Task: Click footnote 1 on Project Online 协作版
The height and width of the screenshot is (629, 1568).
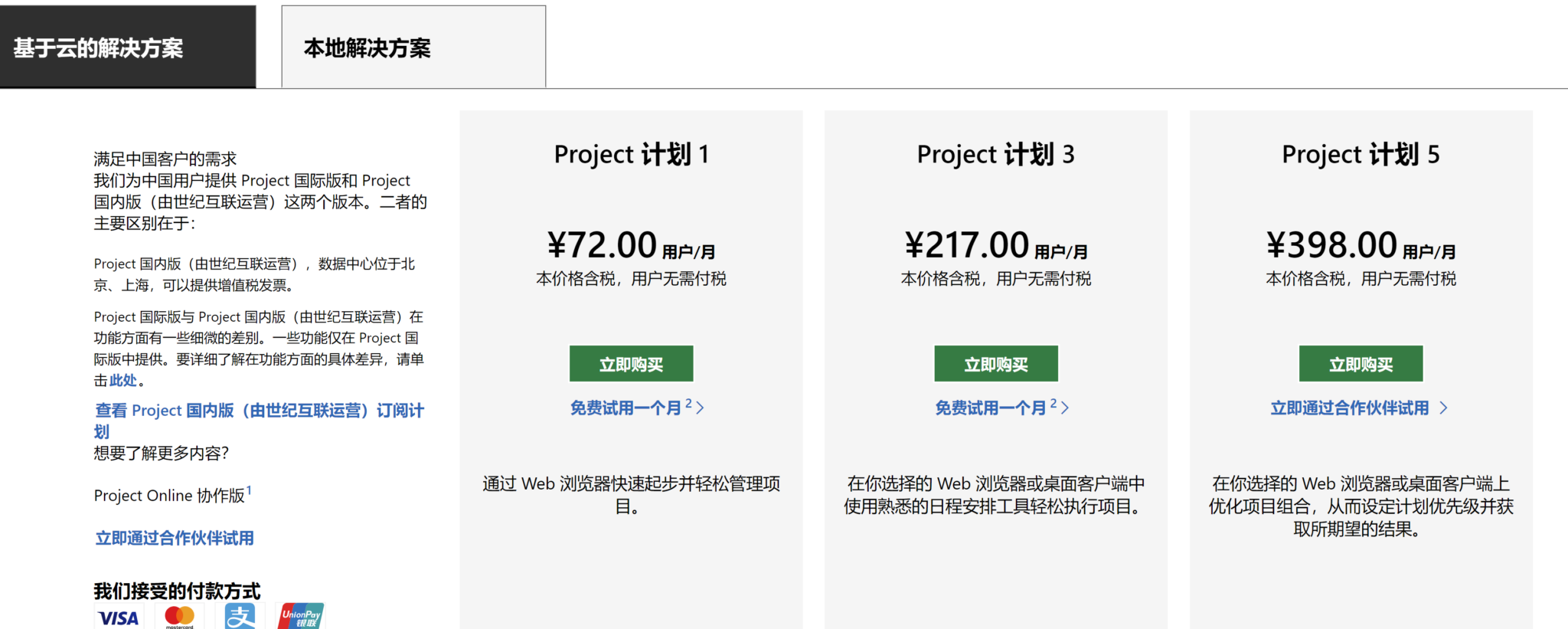Action: point(249,489)
